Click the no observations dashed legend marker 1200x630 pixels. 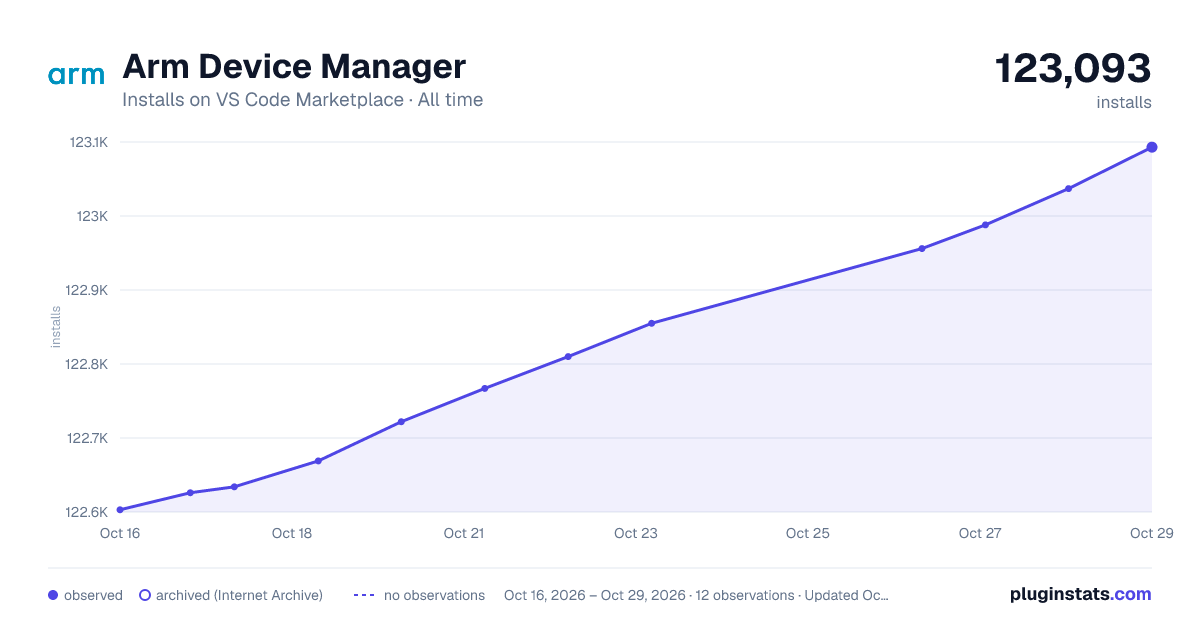pyautogui.click(x=364, y=595)
